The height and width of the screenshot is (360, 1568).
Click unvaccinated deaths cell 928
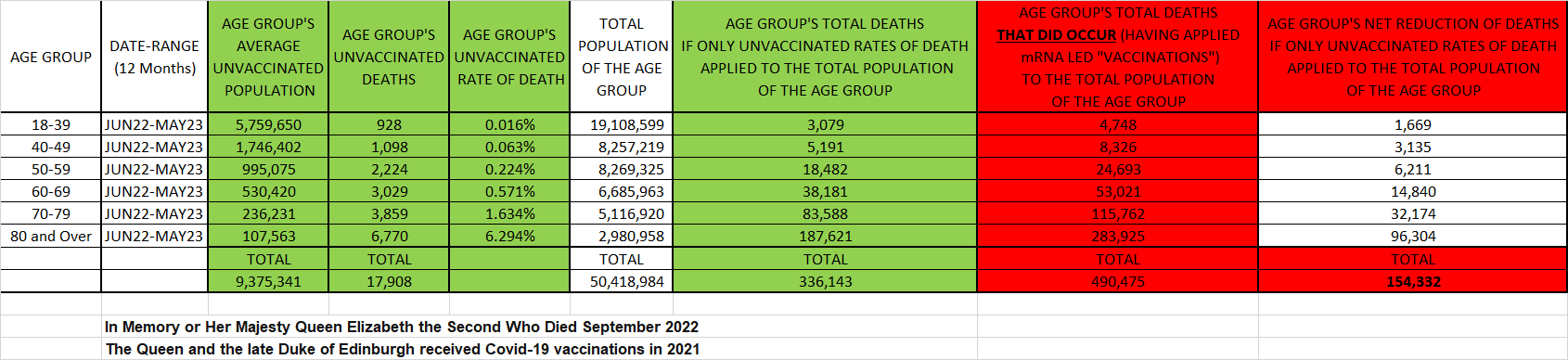(389, 124)
